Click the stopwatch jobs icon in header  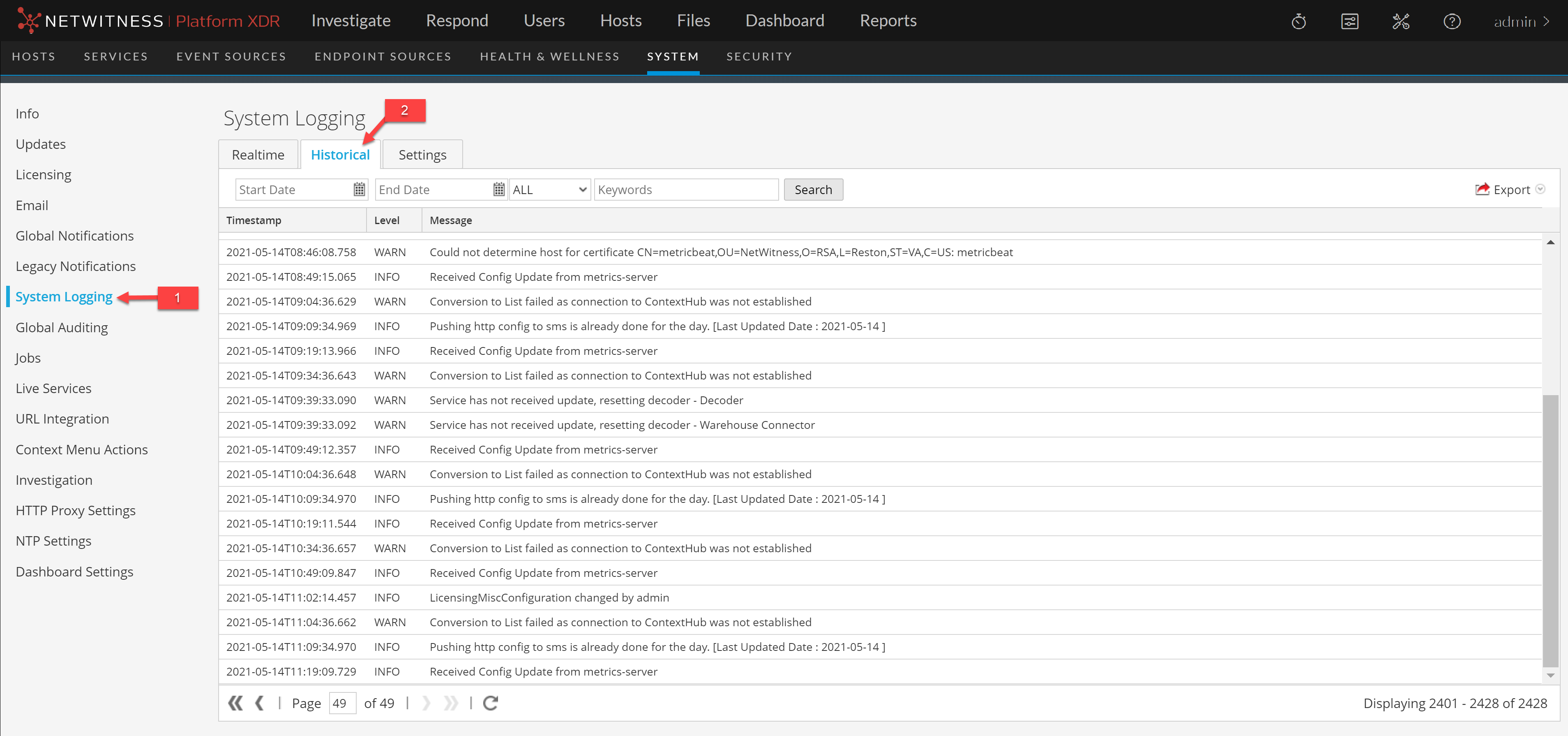[1298, 21]
